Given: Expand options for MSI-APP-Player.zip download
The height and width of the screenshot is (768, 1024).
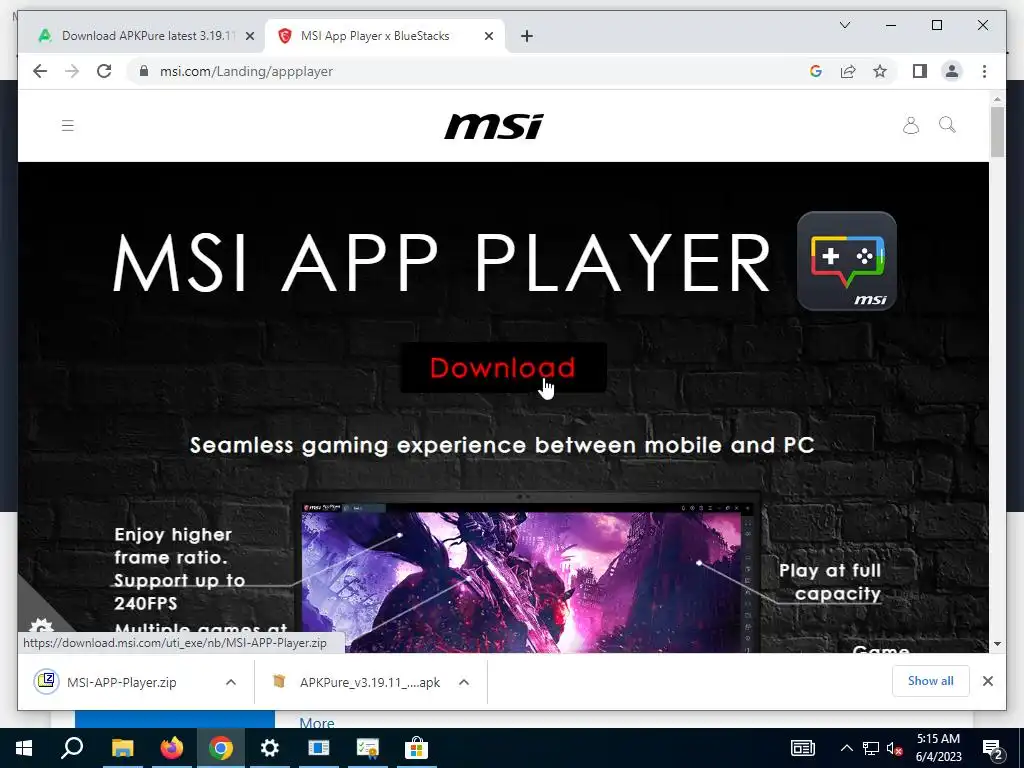Looking at the screenshot, I should 231,682.
